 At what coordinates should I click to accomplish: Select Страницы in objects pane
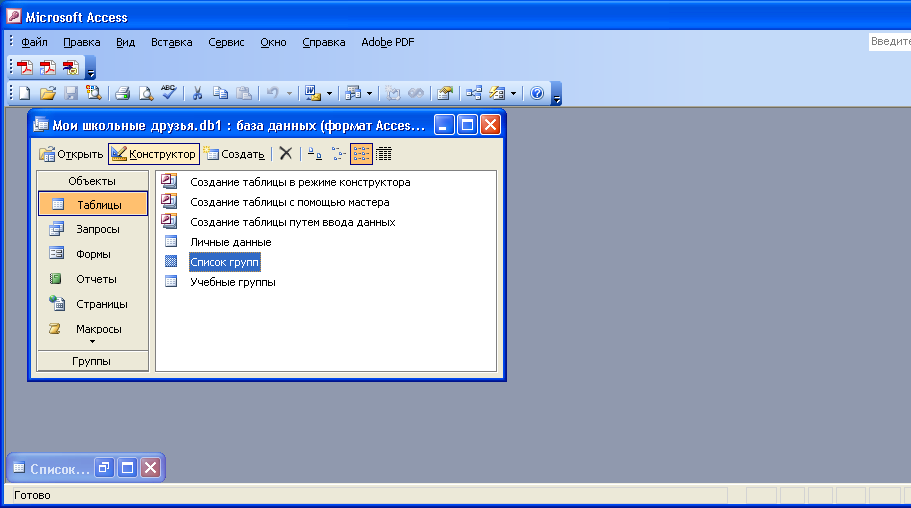93,304
